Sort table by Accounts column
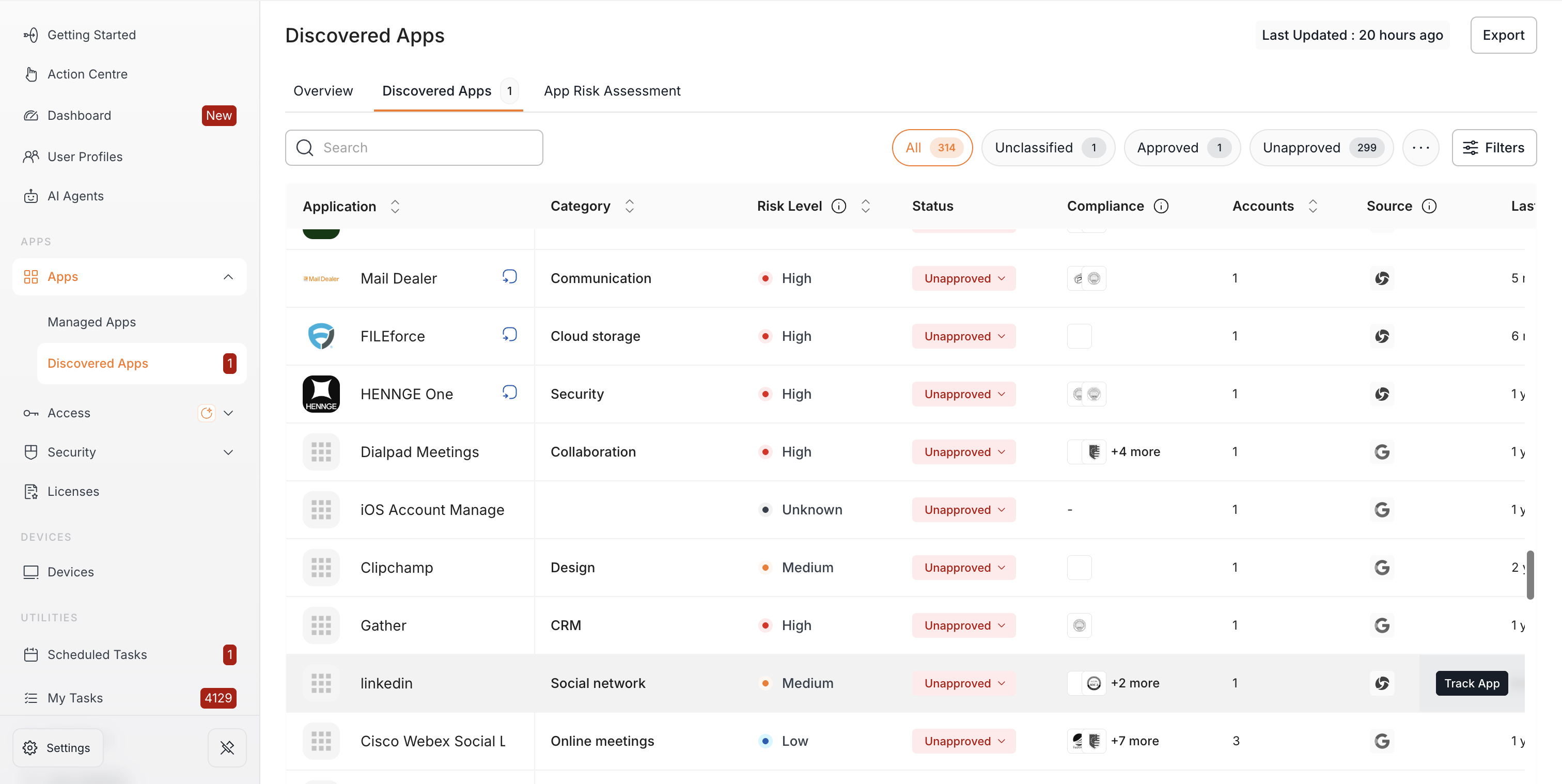 click(1313, 206)
